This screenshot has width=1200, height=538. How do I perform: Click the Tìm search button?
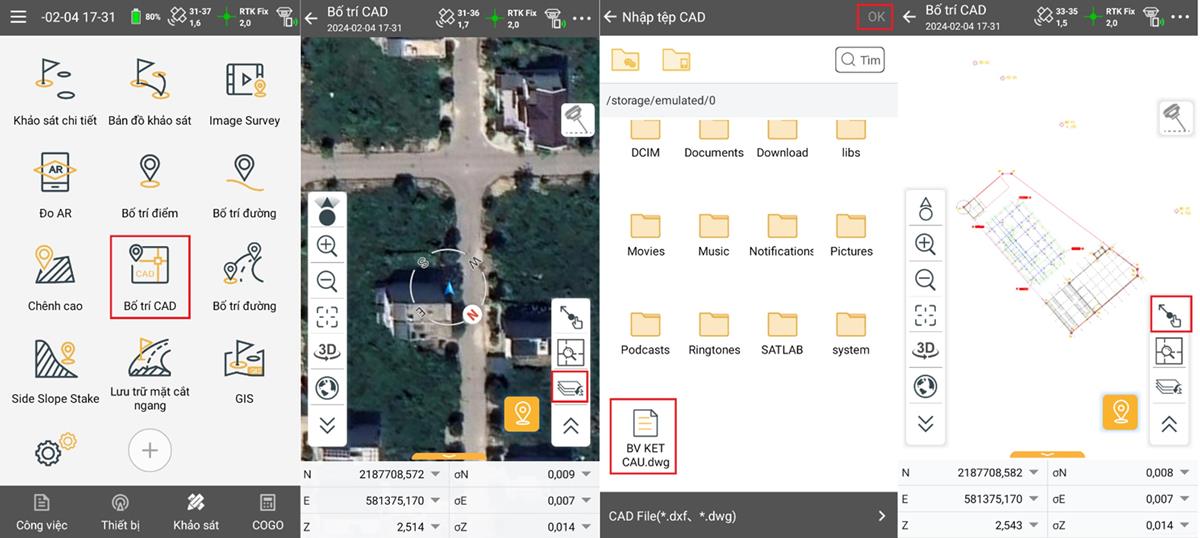[860, 60]
